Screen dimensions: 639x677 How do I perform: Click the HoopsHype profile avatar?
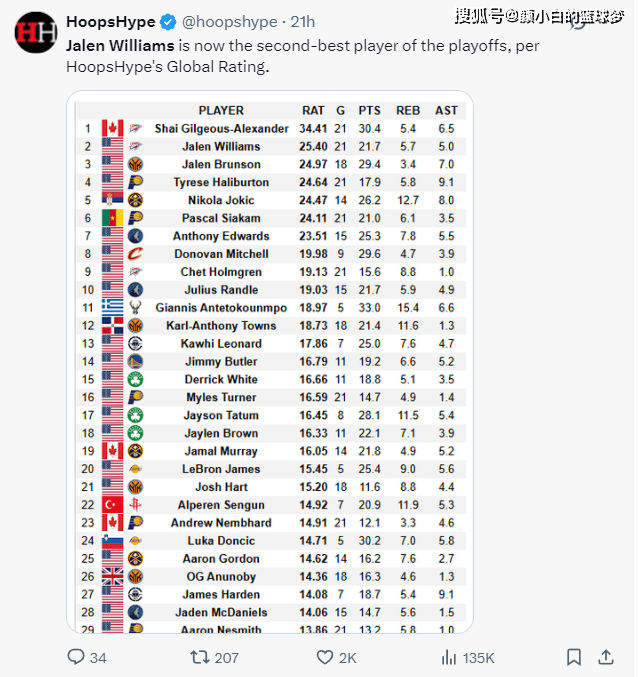(x=35, y=32)
